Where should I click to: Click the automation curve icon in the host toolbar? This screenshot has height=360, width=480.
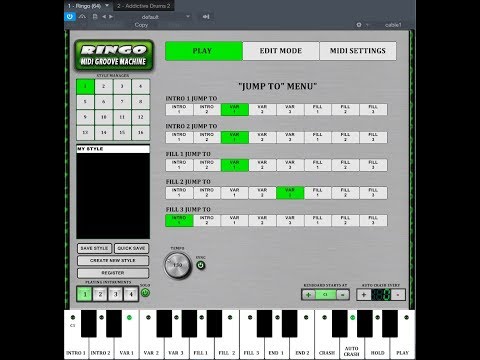(x=82, y=16)
